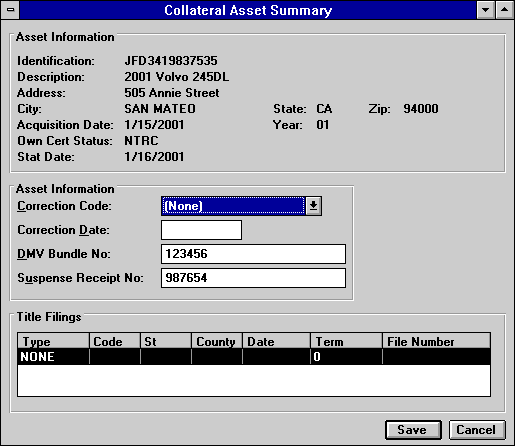
Task: Cancel the Collateral Asset Summary dialog
Action: pos(477,430)
